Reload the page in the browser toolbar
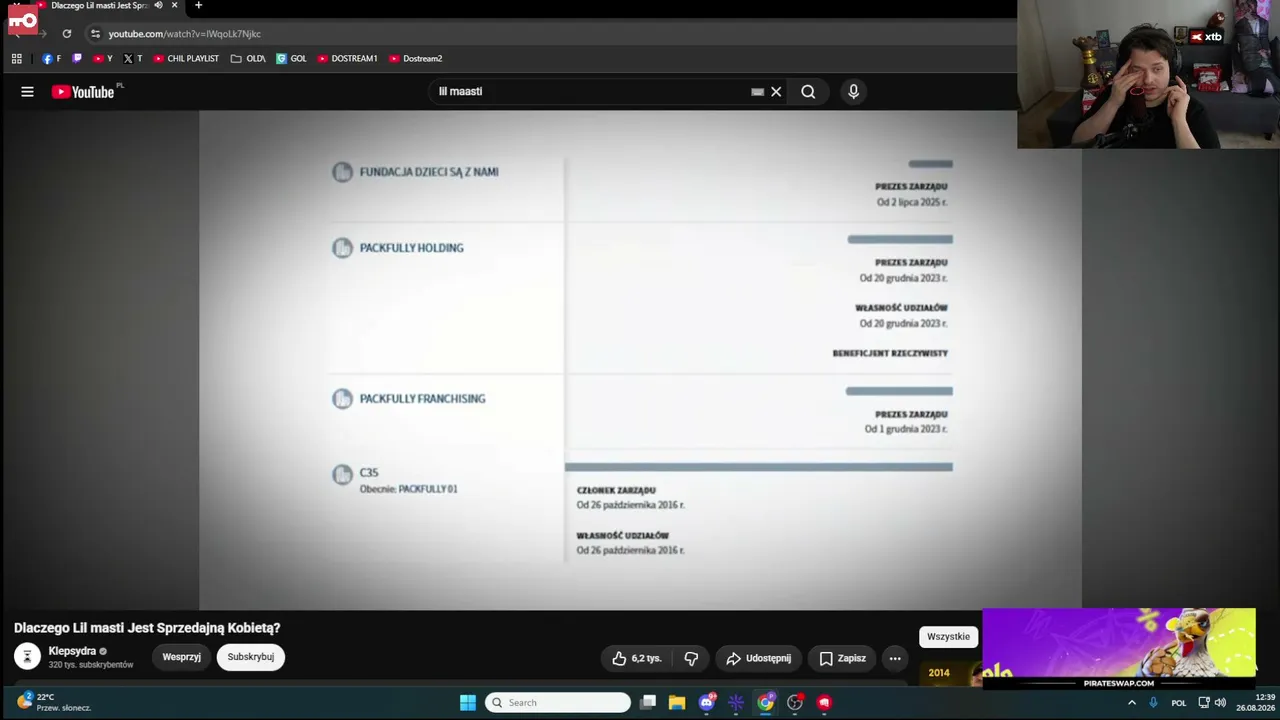This screenshot has height=720, width=1280. (67, 34)
